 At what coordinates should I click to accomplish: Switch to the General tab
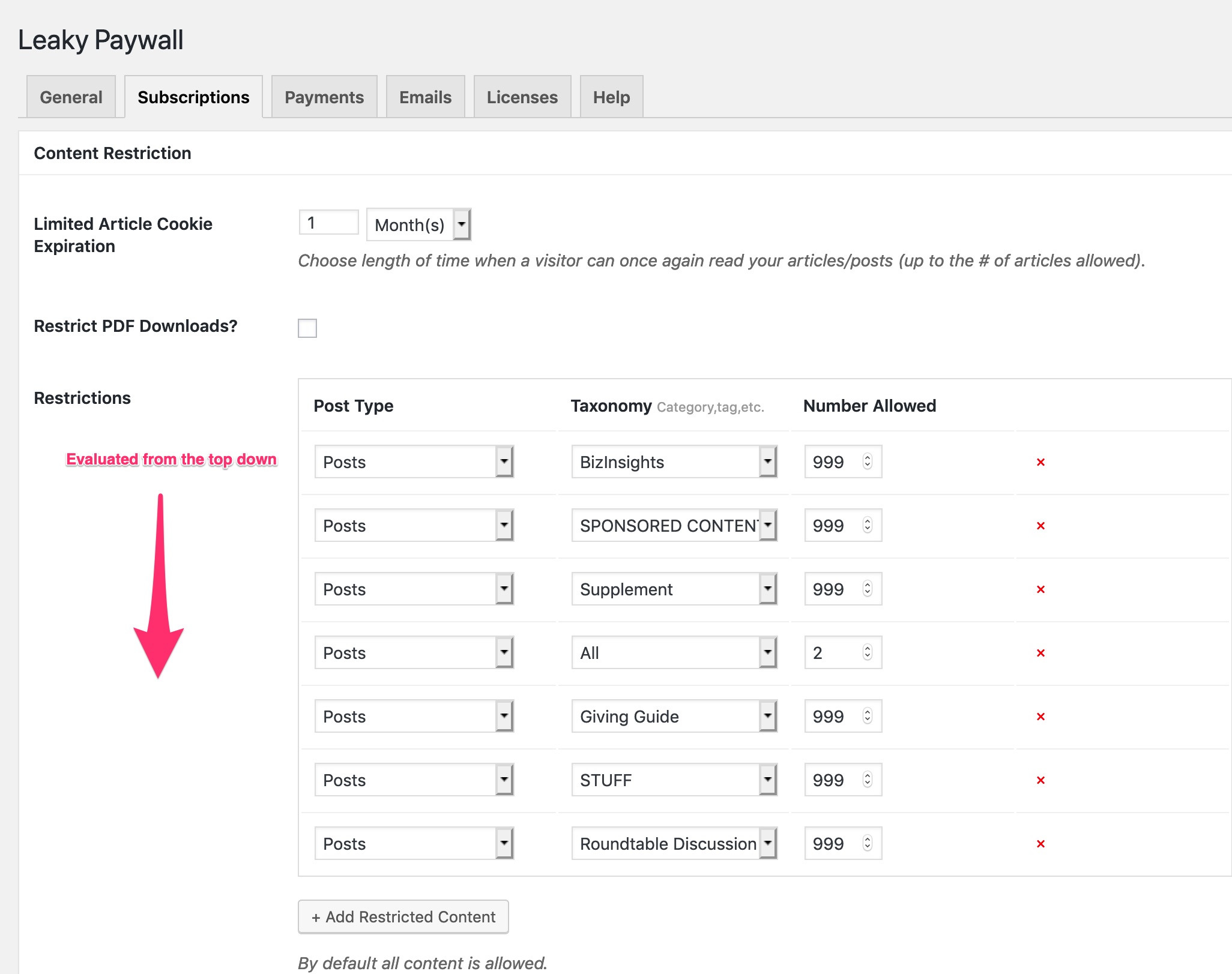pos(71,97)
